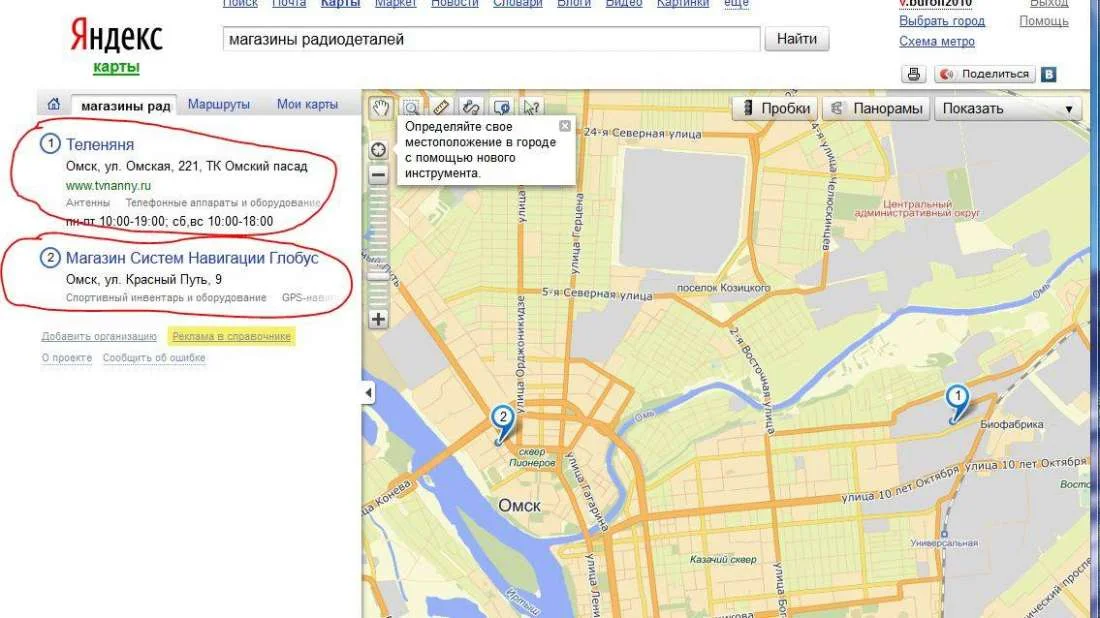Open the Маркет top menu item
Viewport: 1100px width, 618px height.
395,4
